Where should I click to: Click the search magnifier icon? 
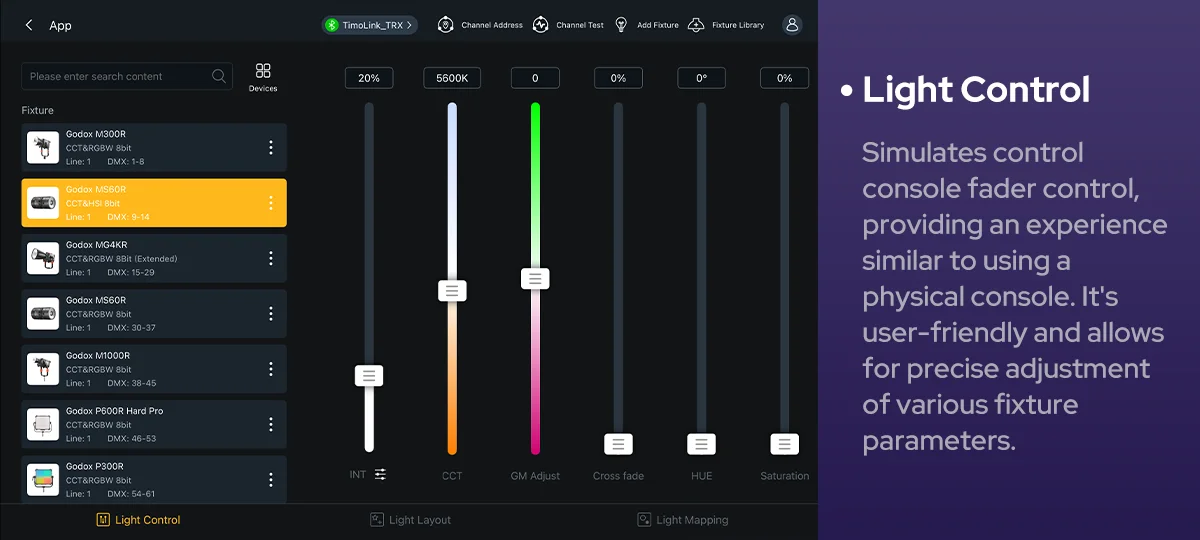[x=219, y=76]
